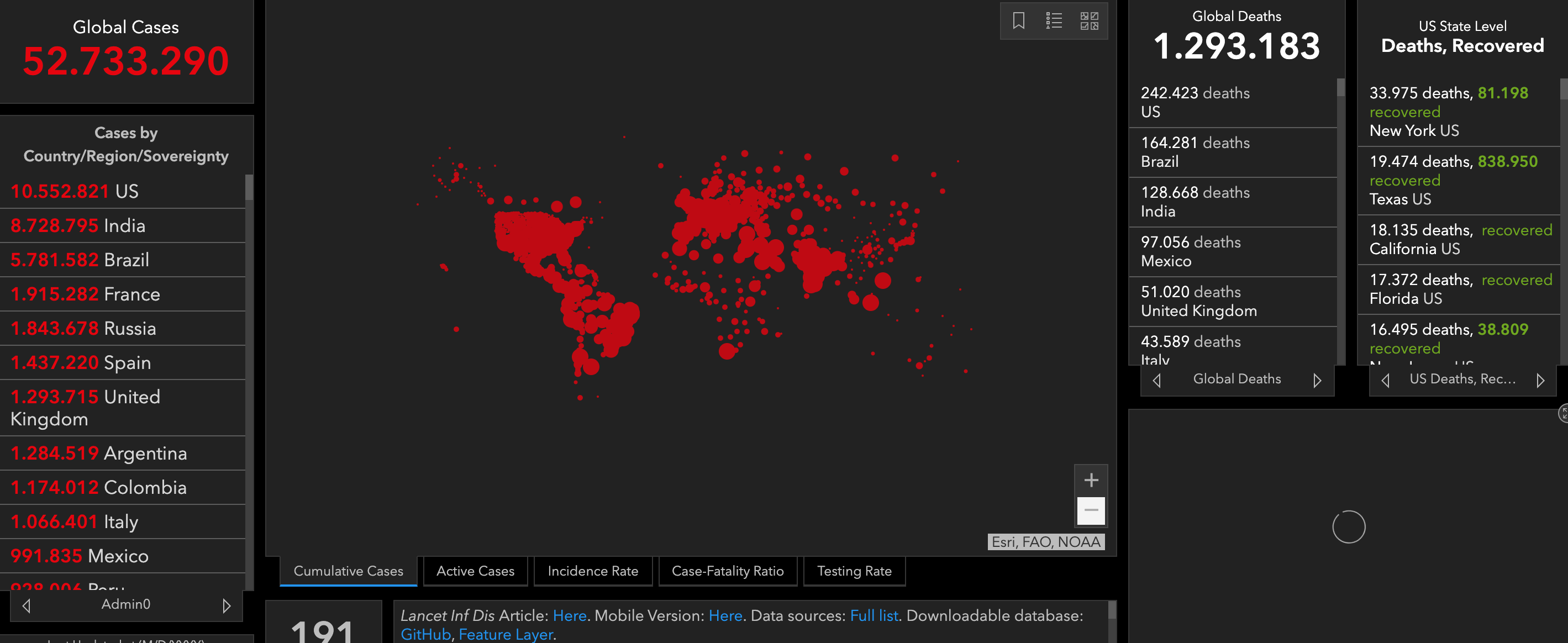Advance US Deaths, Recovered panel right arrow
Image resolution: width=1568 pixels, height=643 pixels.
pyautogui.click(x=1540, y=380)
